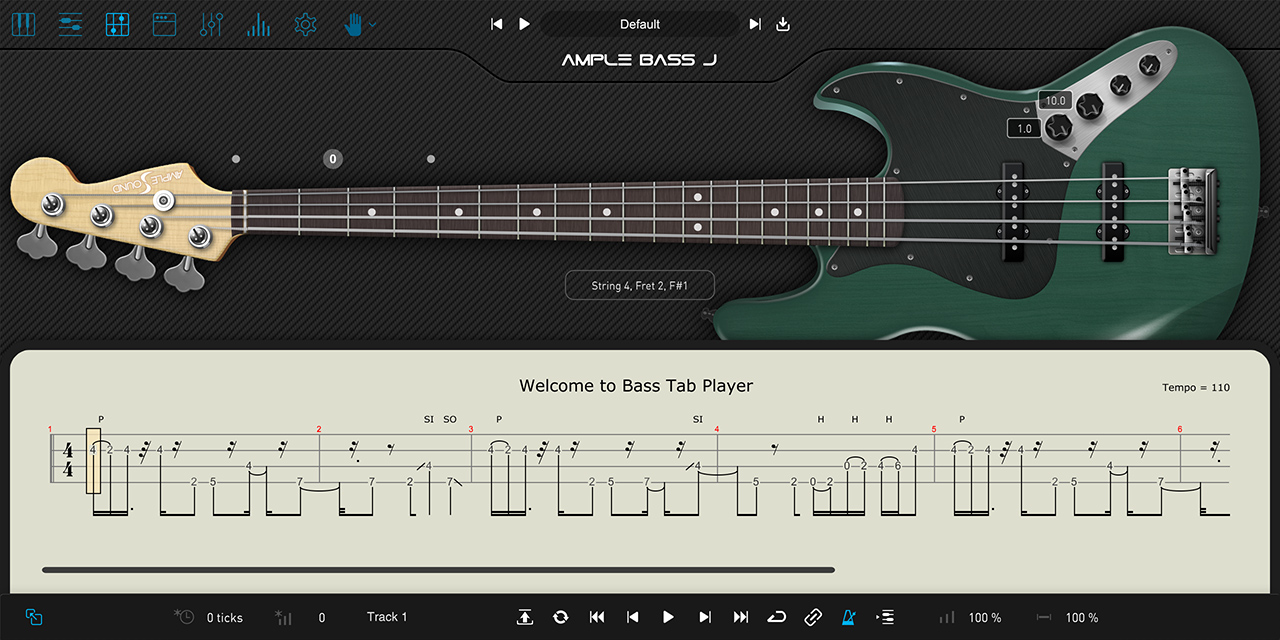
Task: Open the Default preset selector
Action: coord(640,24)
